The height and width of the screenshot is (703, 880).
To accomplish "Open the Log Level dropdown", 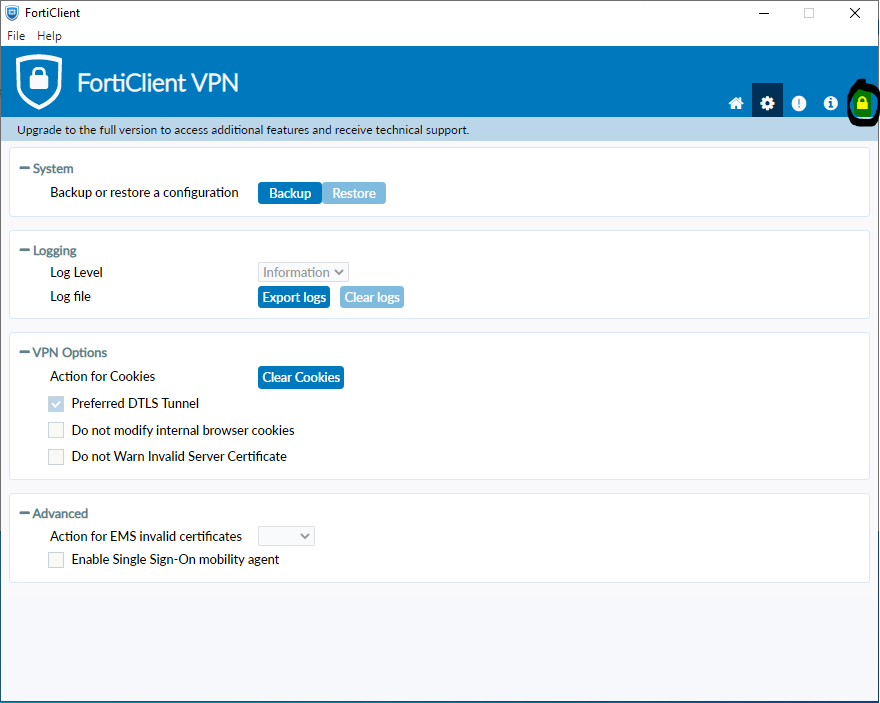I will point(304,272).
